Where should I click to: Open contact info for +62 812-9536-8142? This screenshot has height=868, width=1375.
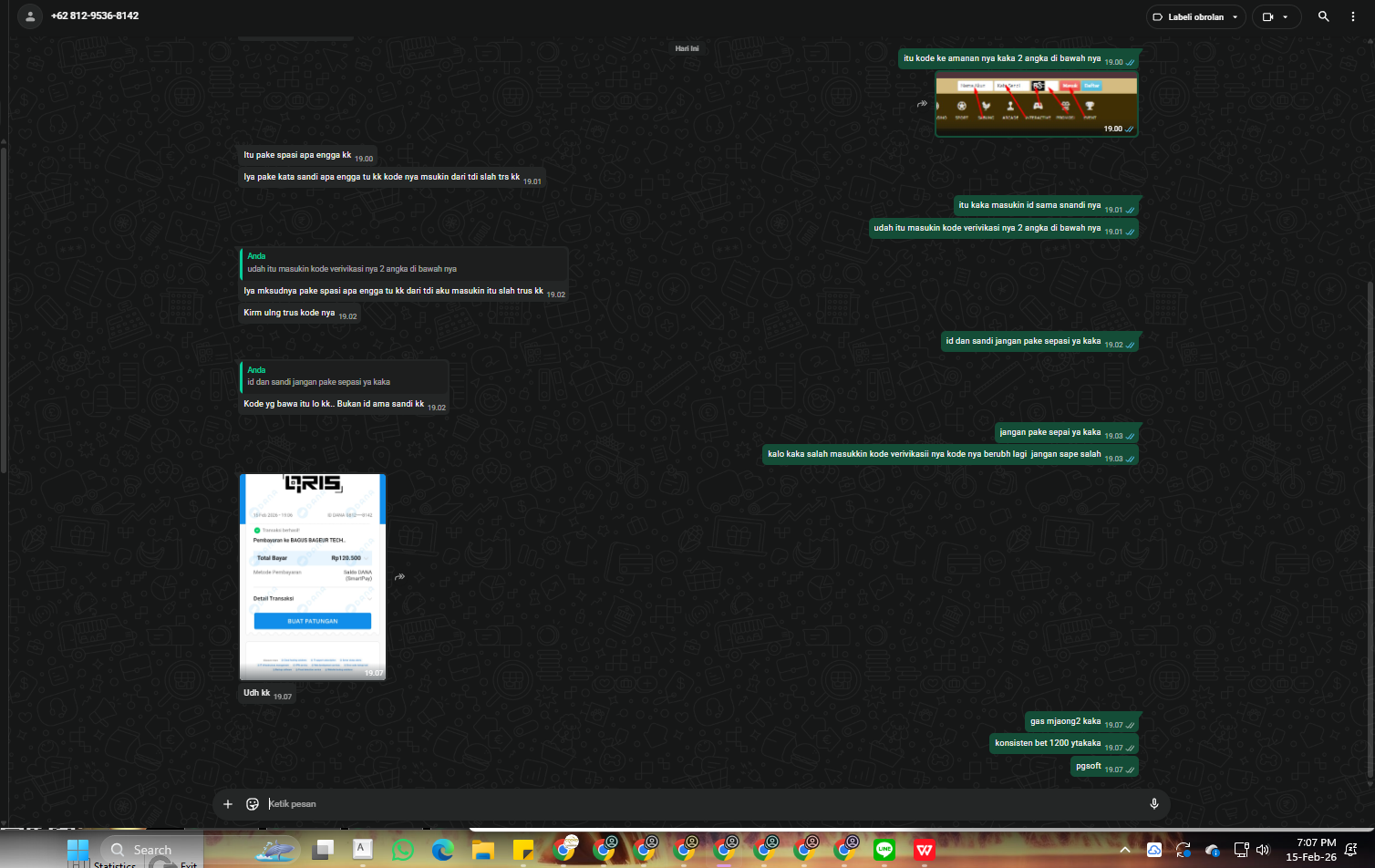pos(95,16)
